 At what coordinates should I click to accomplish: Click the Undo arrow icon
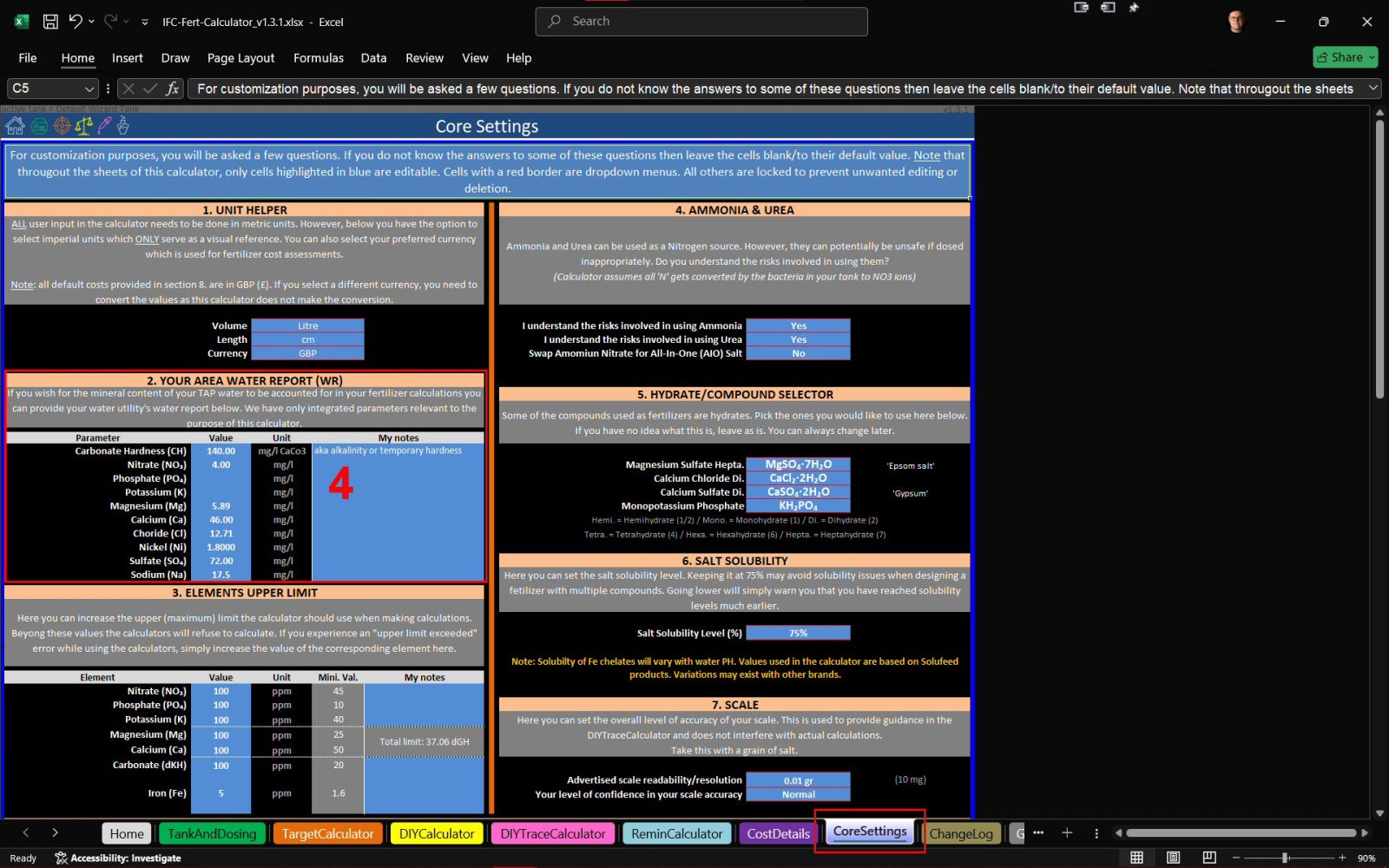click(x=76, y=22)
